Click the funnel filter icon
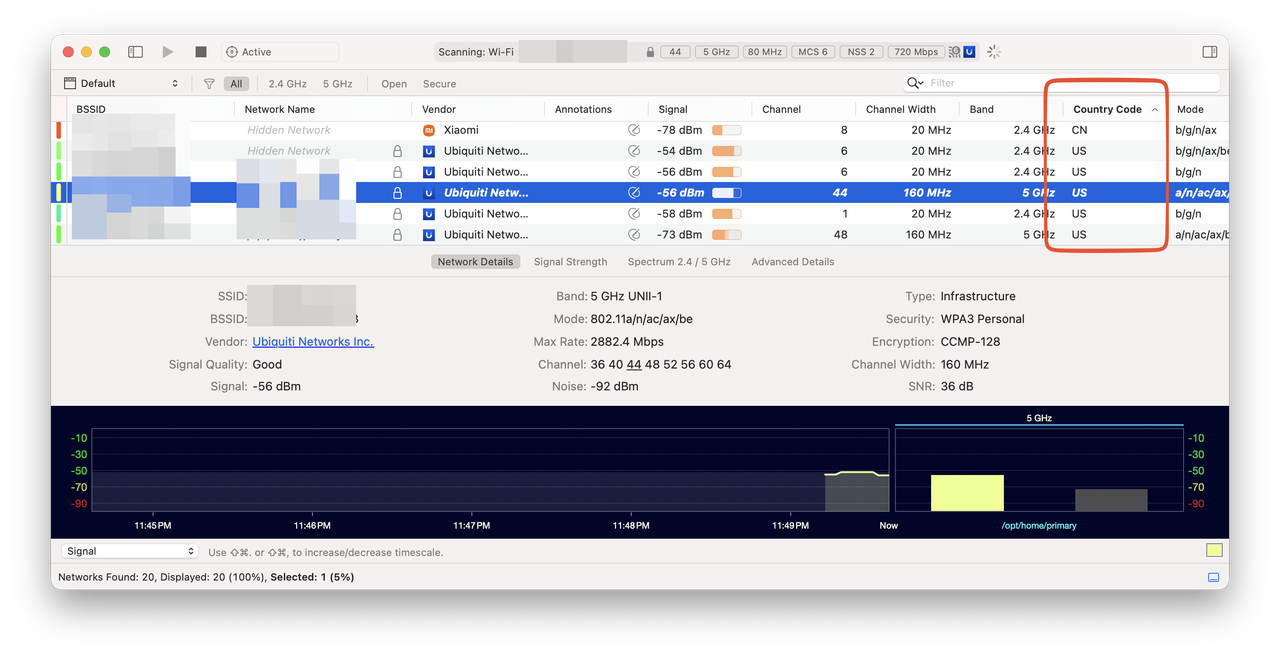 tap(209, 84)
